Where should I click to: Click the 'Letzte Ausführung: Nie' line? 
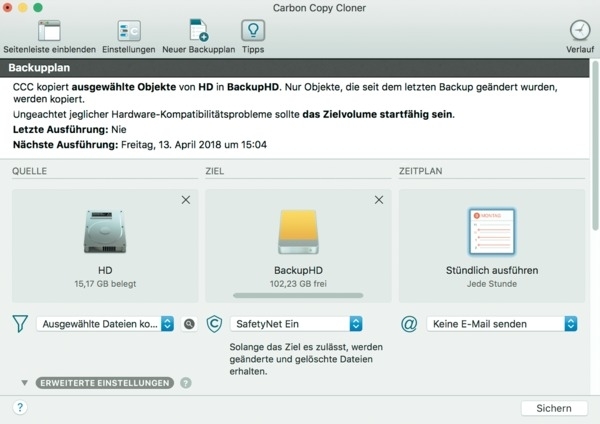70,129
